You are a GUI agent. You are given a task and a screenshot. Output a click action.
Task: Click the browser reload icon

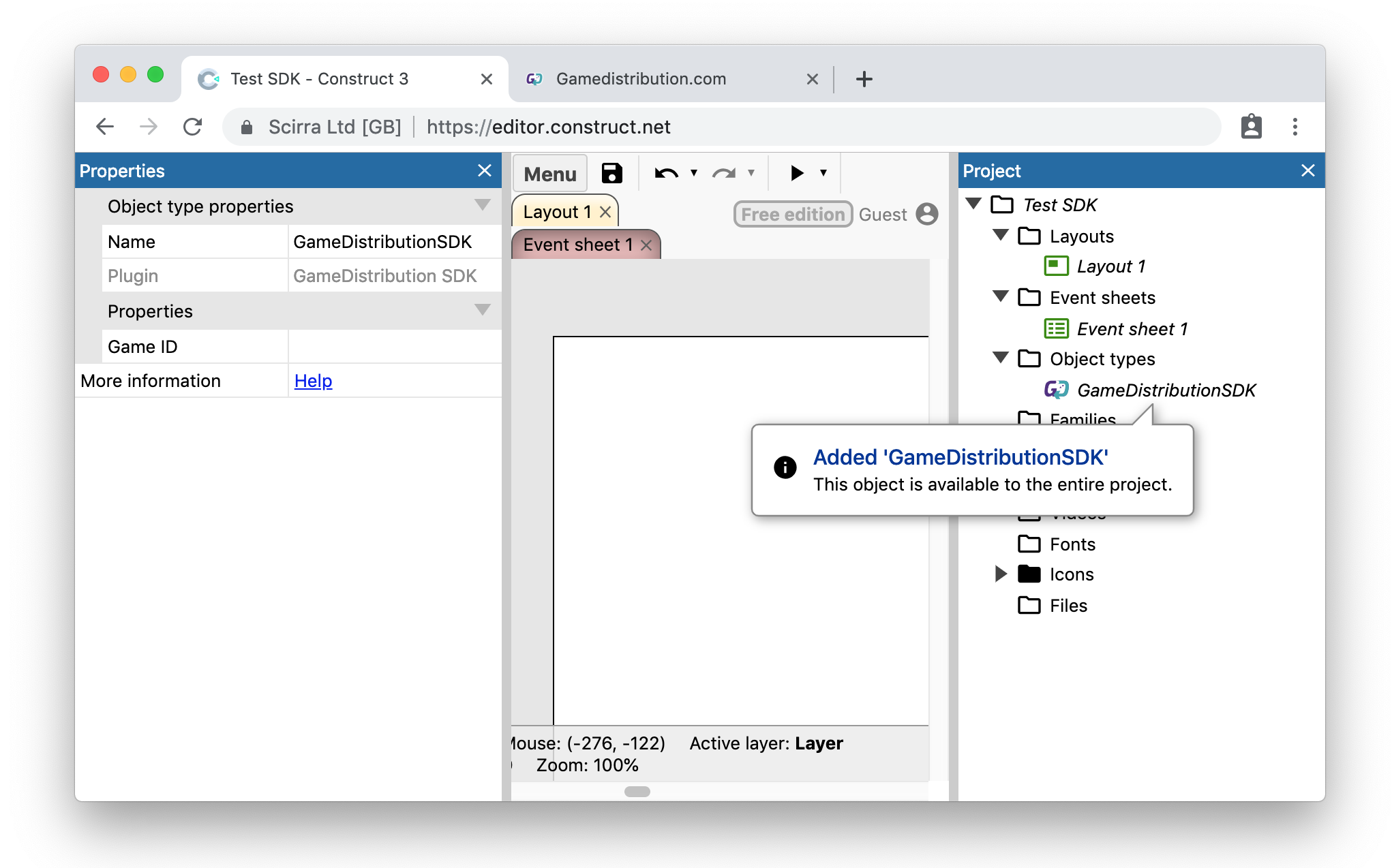193,127
